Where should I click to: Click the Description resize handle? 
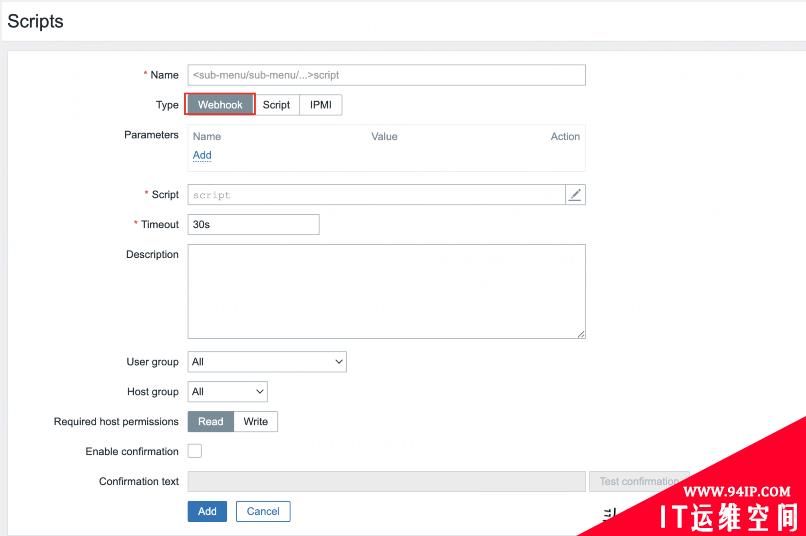[581, 334]
